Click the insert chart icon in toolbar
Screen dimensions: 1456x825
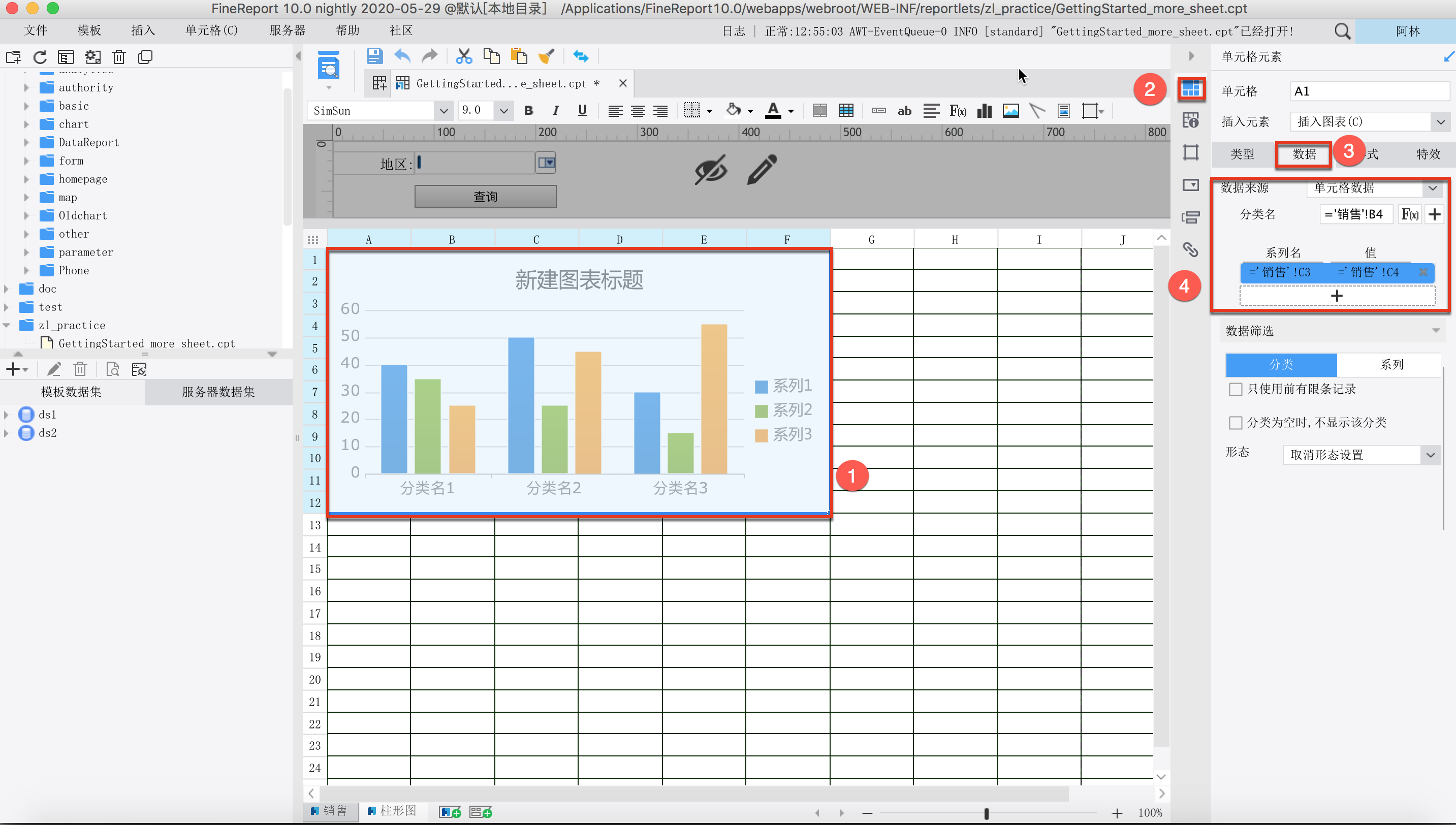coord(985,111)
